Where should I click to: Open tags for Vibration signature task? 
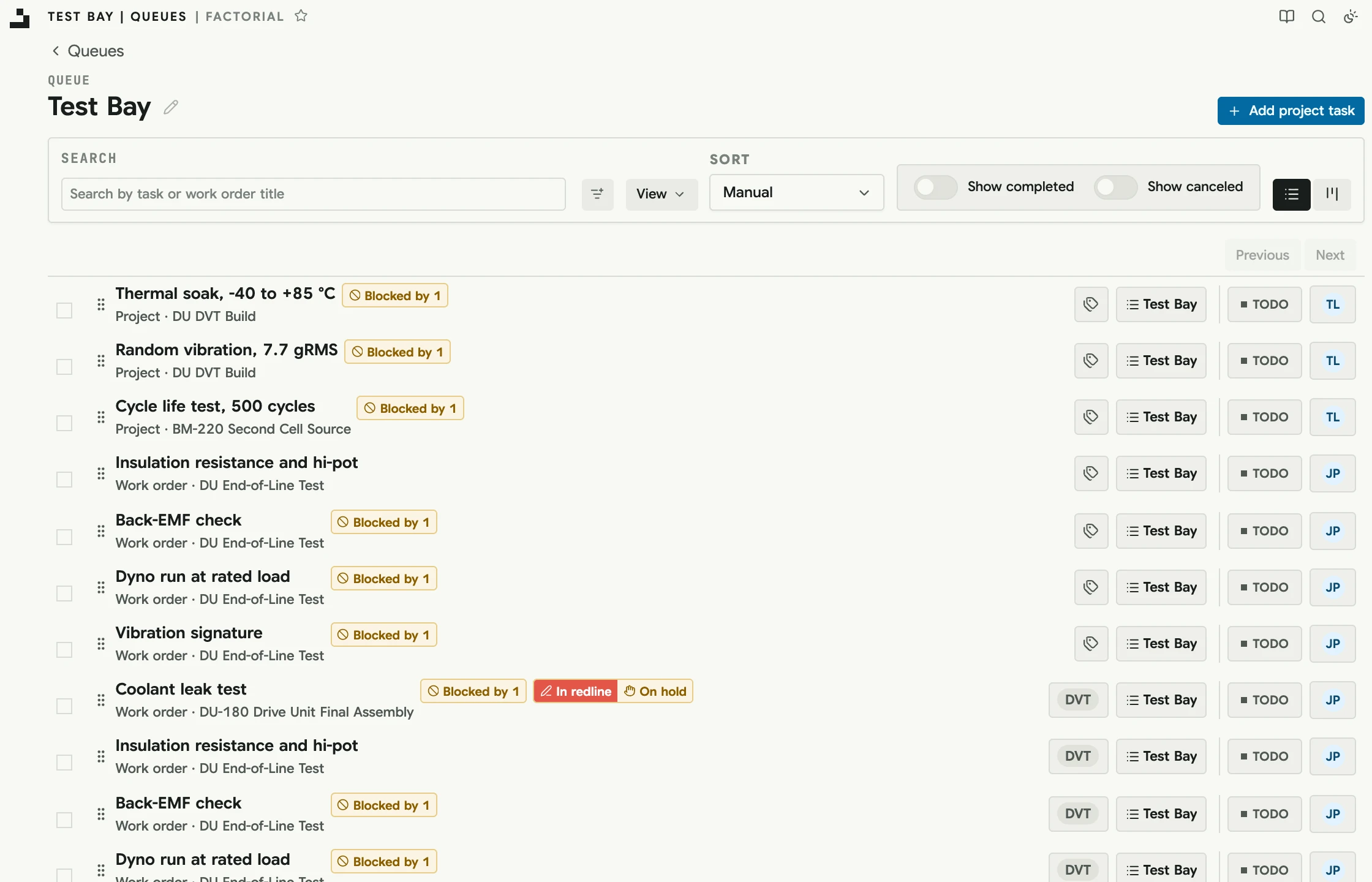click(1091, 644)
